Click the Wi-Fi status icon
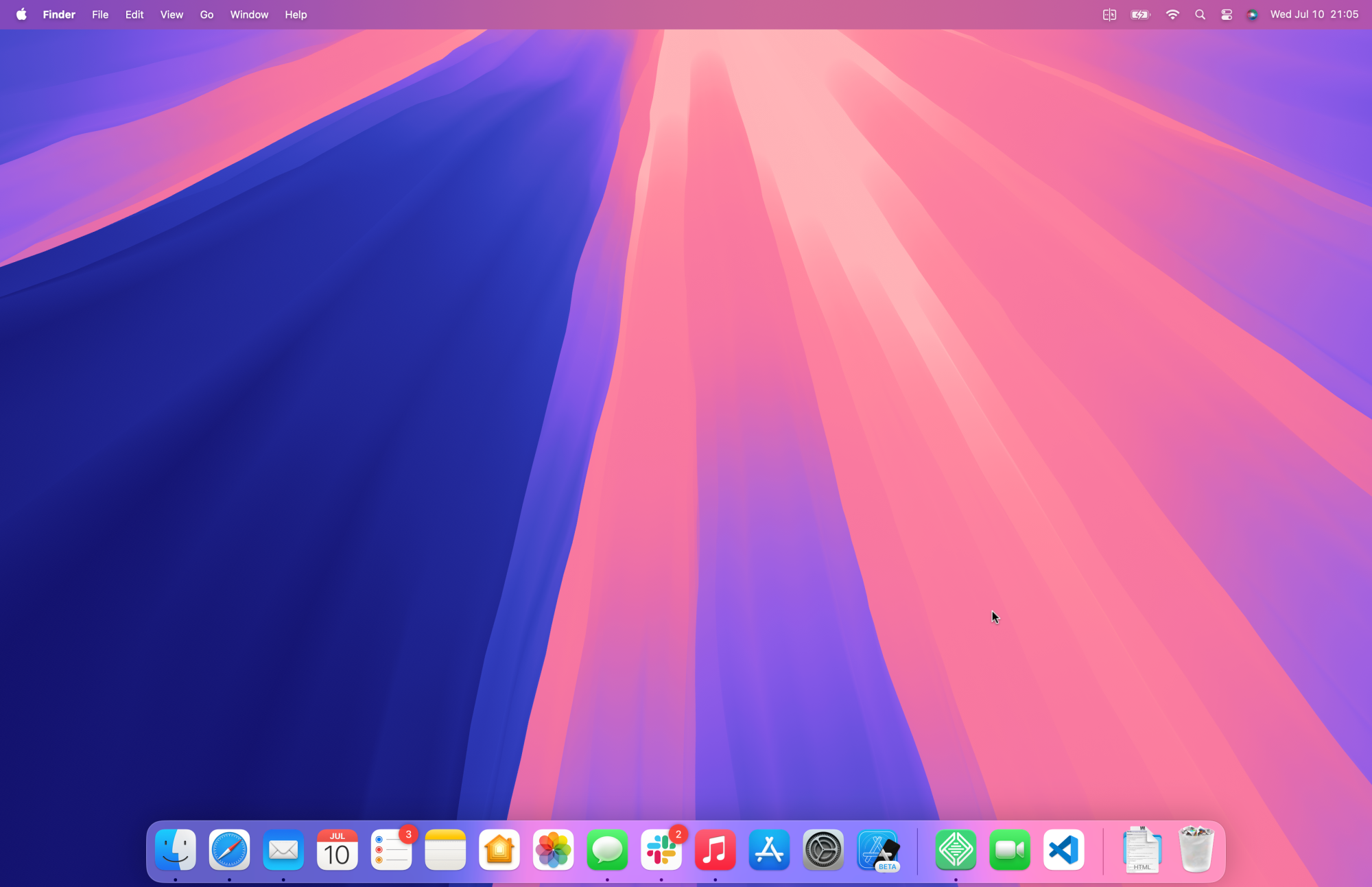 (1172, 14)
